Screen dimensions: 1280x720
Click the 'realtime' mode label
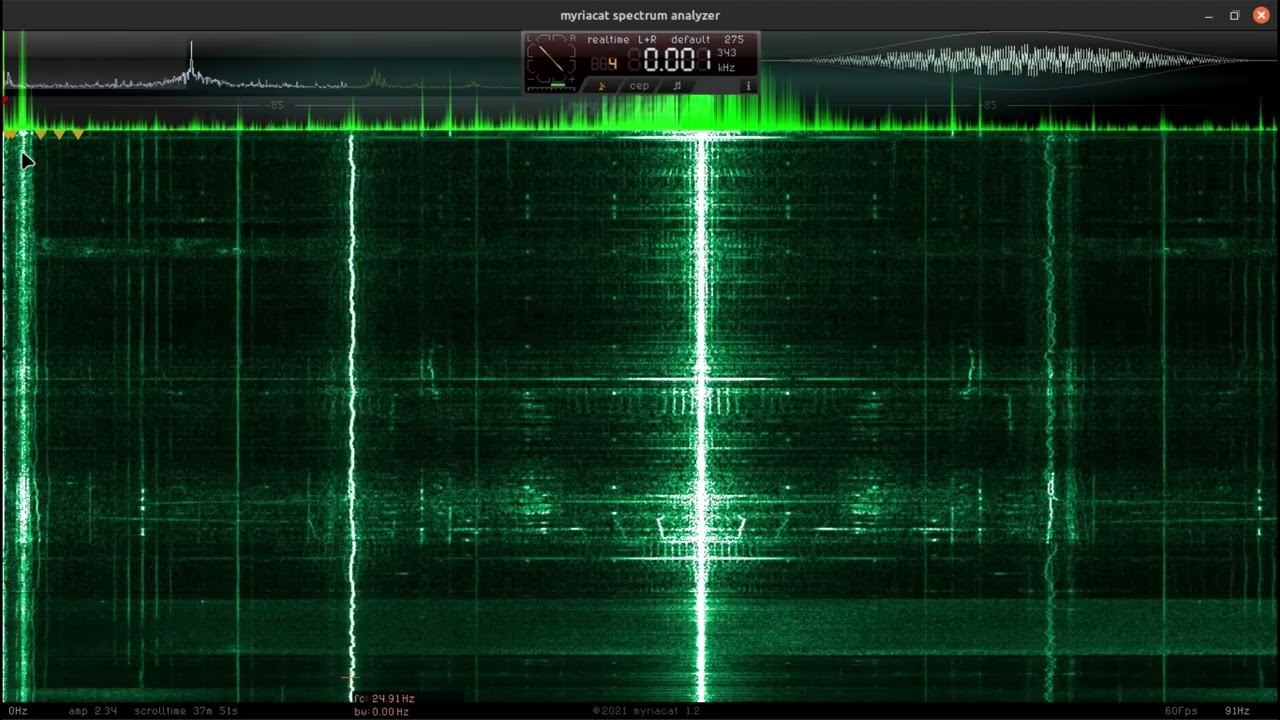pos(608,40)
